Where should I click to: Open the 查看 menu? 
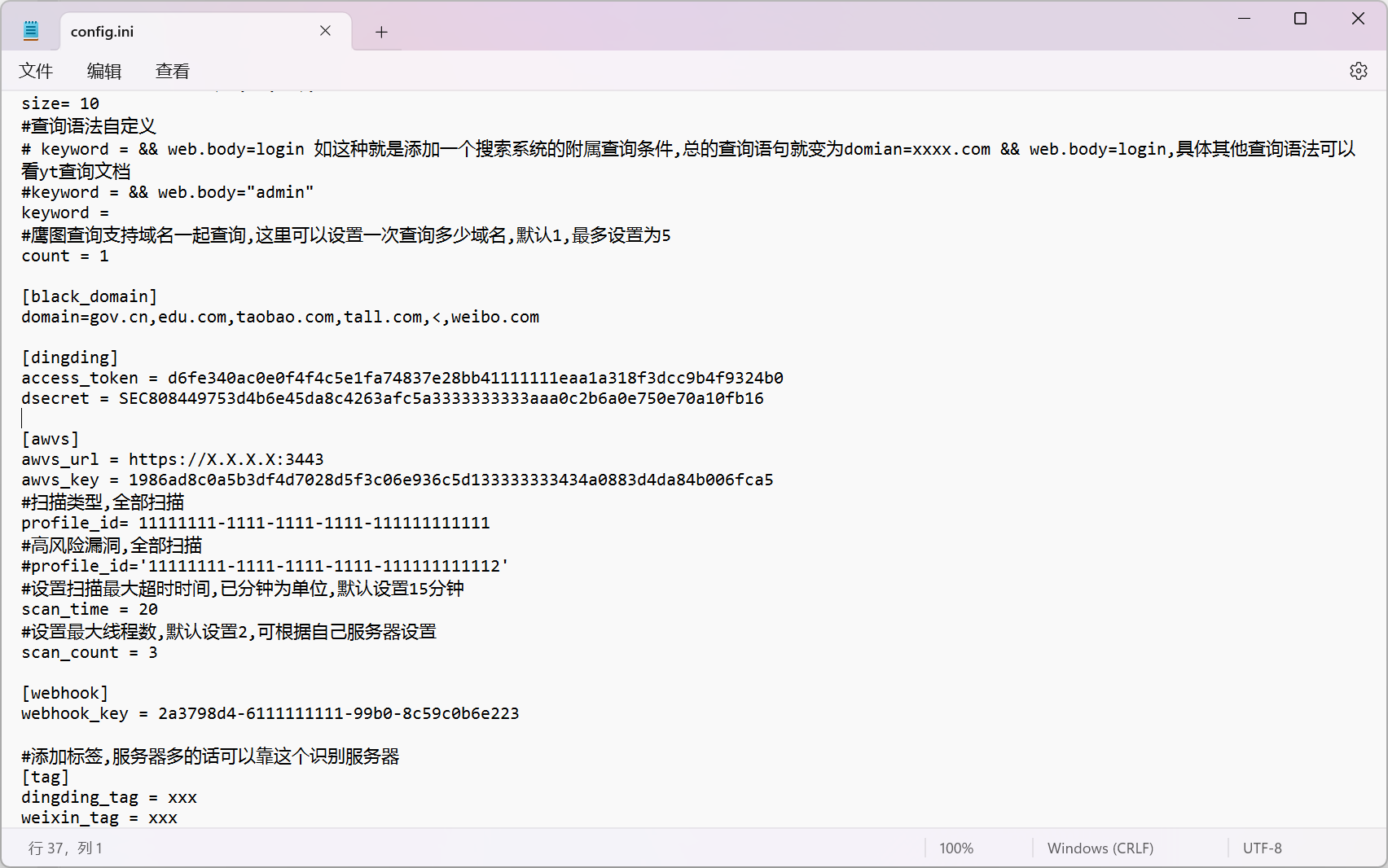coord(173,71)
